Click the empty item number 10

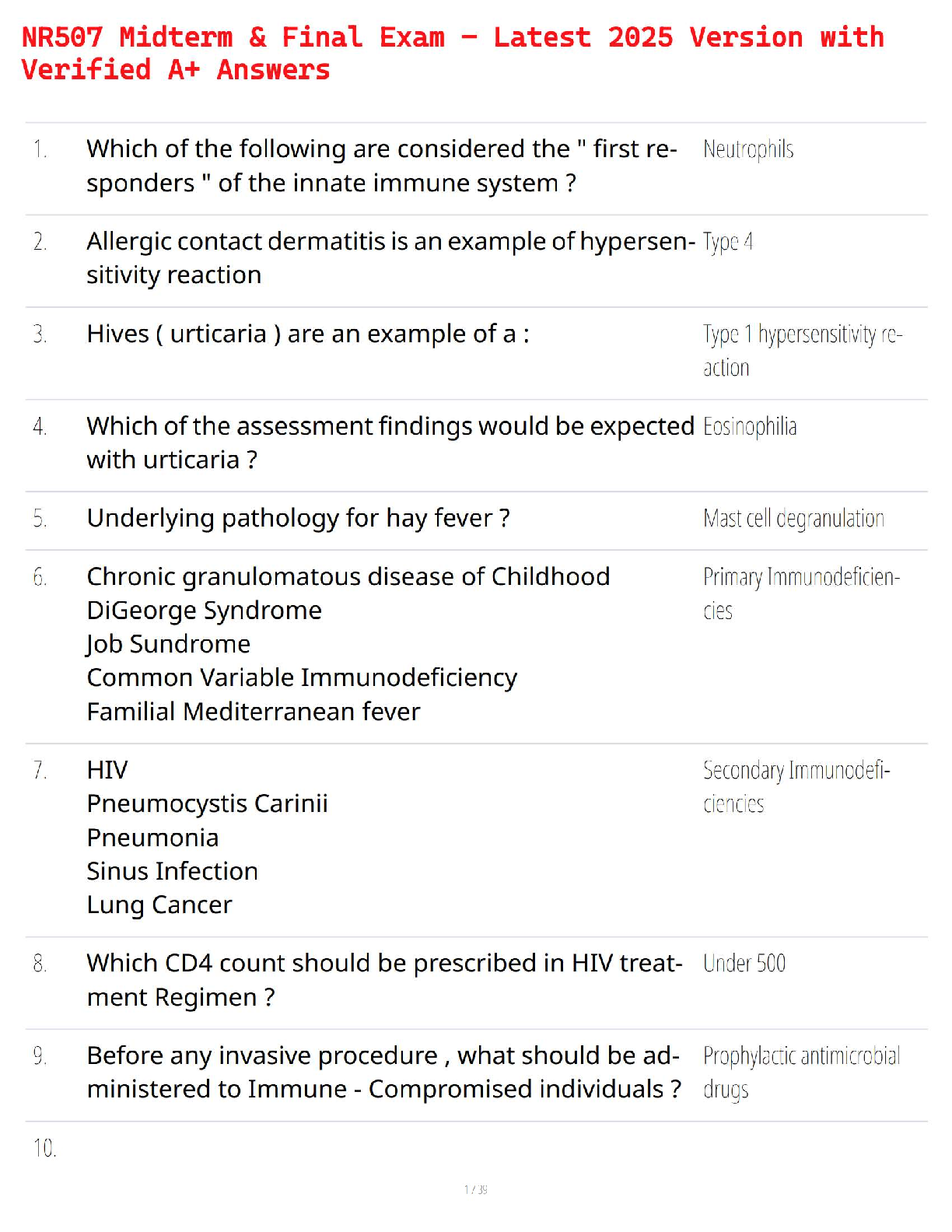click(x=44, y=1148)
